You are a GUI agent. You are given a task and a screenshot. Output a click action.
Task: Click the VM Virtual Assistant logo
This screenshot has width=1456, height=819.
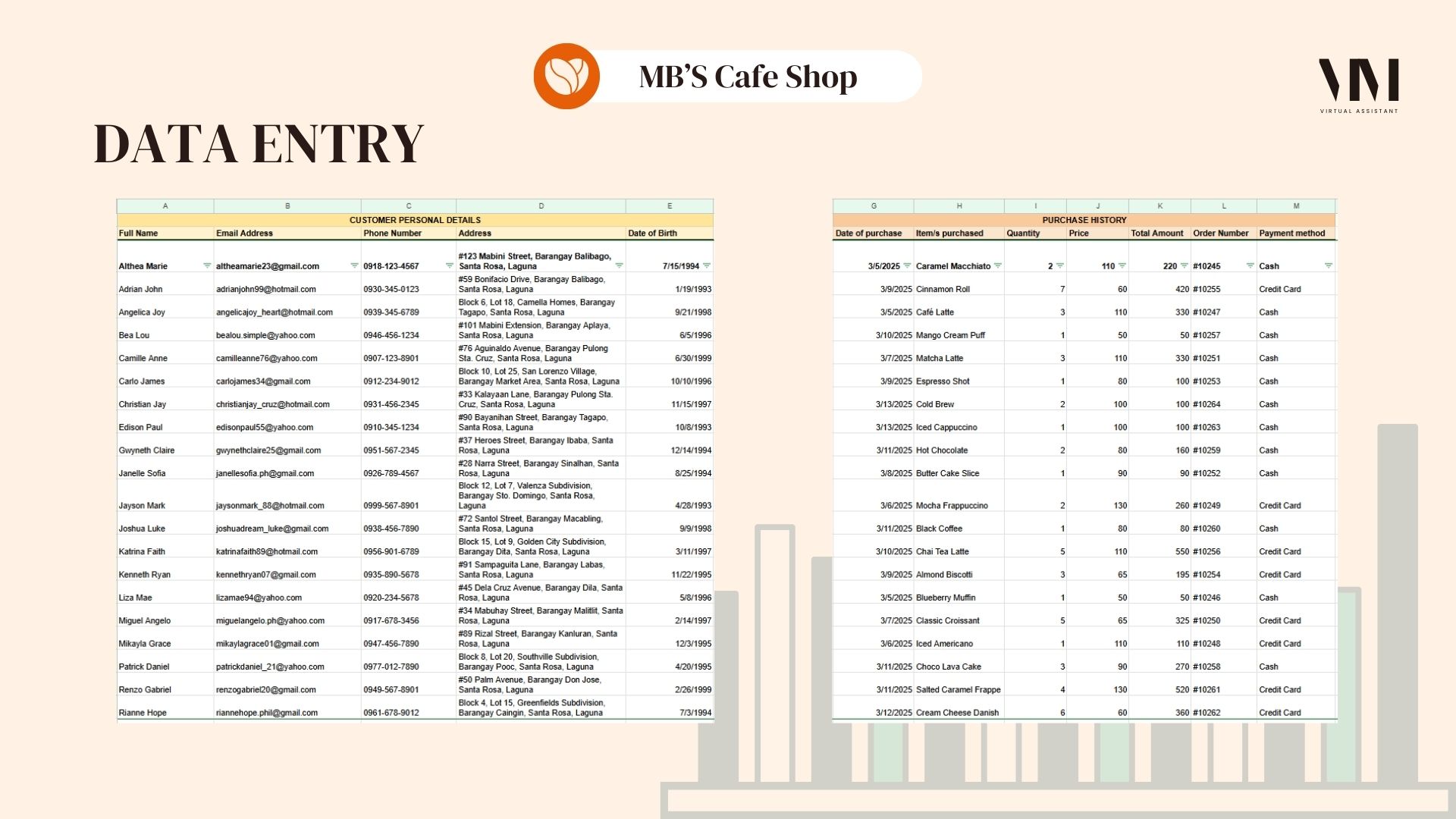point(1358,85)
